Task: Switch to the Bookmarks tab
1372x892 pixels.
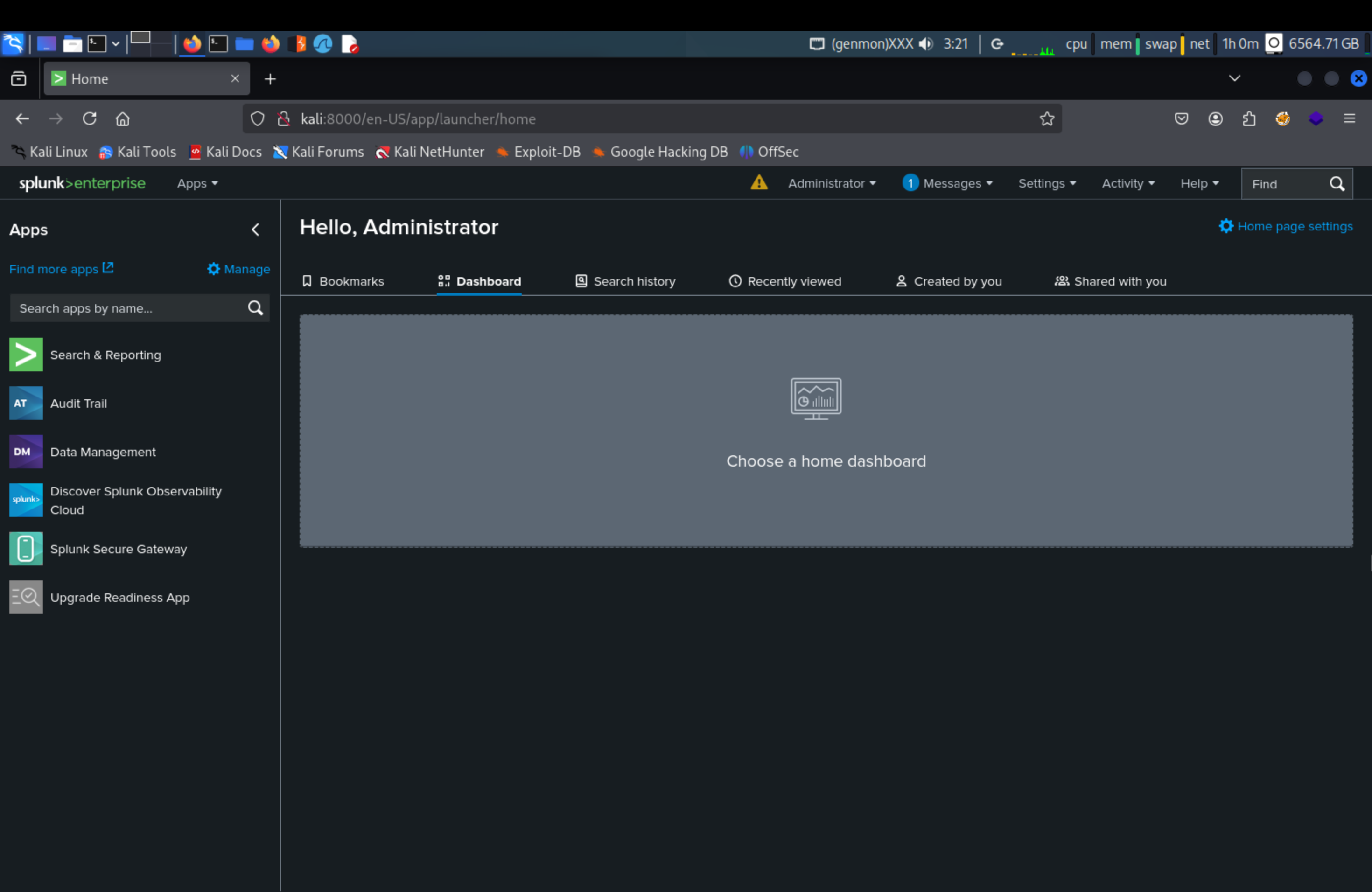Action: tap(343, 281)
